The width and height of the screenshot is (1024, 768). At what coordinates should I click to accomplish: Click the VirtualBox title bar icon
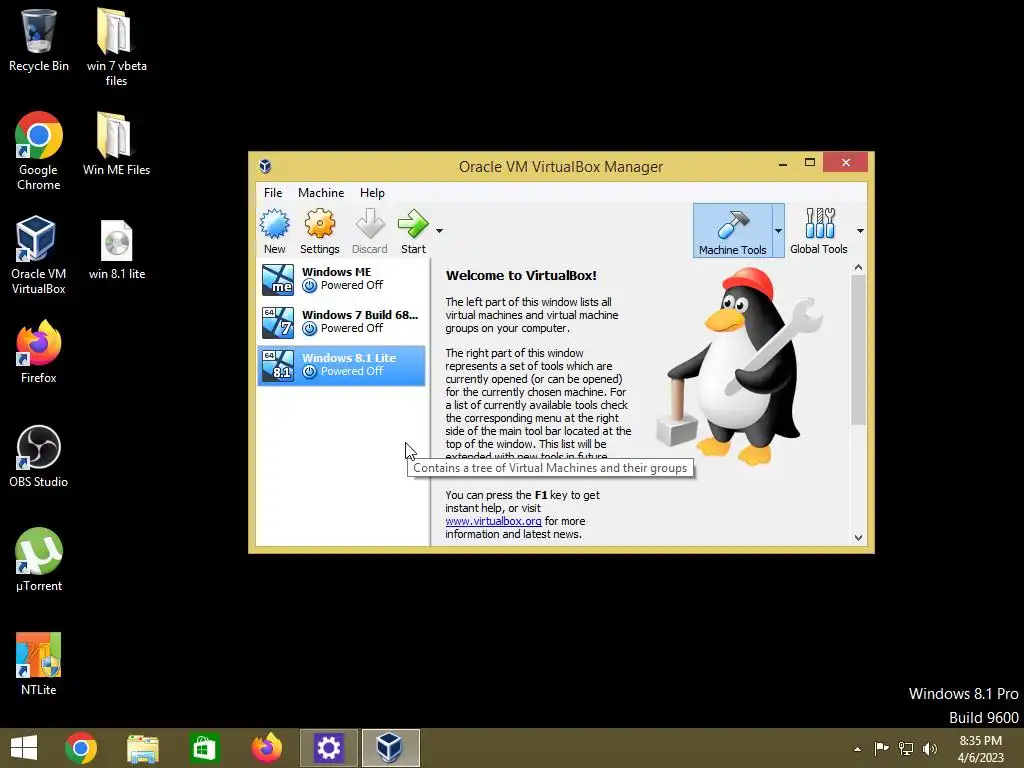click(x=265, y=167)
